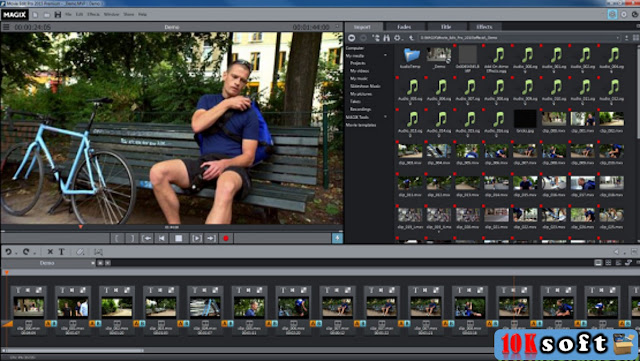Switch to the Effects media pool tab
The height and width of the screenshot is (361, 640).
[484, 27]
